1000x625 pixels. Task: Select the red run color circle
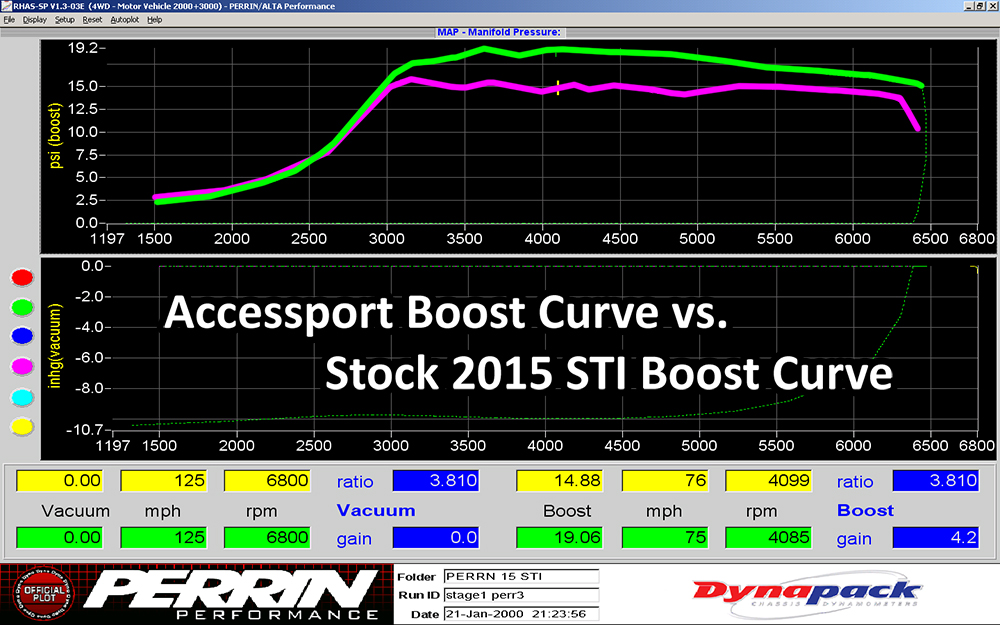[x=22, y=277]
